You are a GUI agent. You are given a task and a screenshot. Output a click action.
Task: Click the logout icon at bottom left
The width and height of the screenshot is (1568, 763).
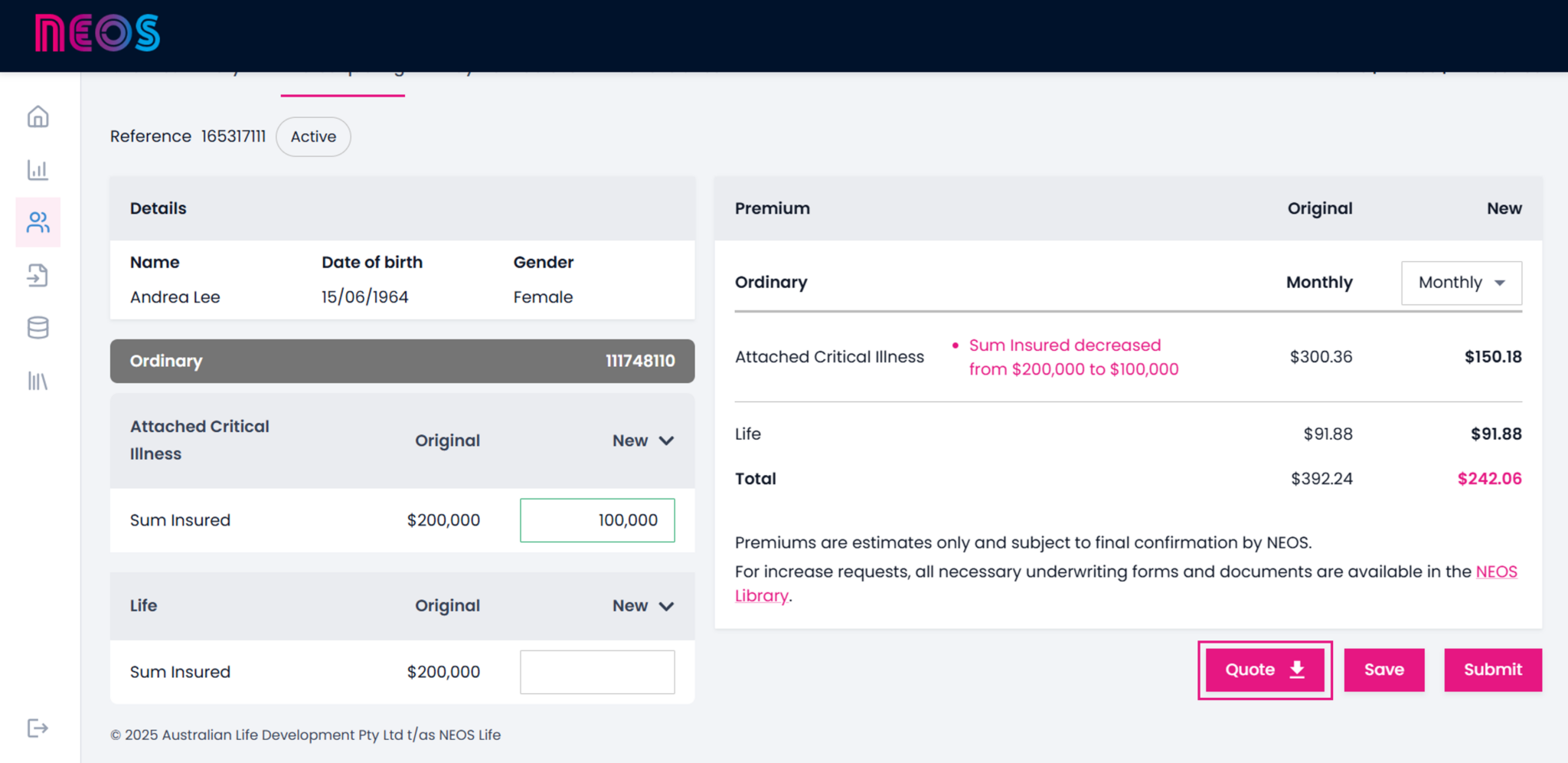(38, 728)
